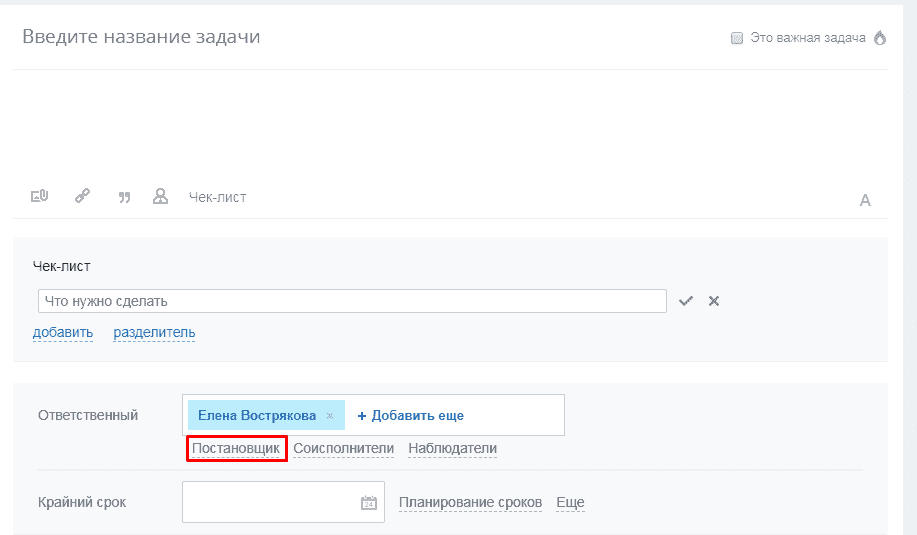The width and height of the screenshot is (917, 535).
Task: Open text formatting with the A icon
Action: click(865, 200)
